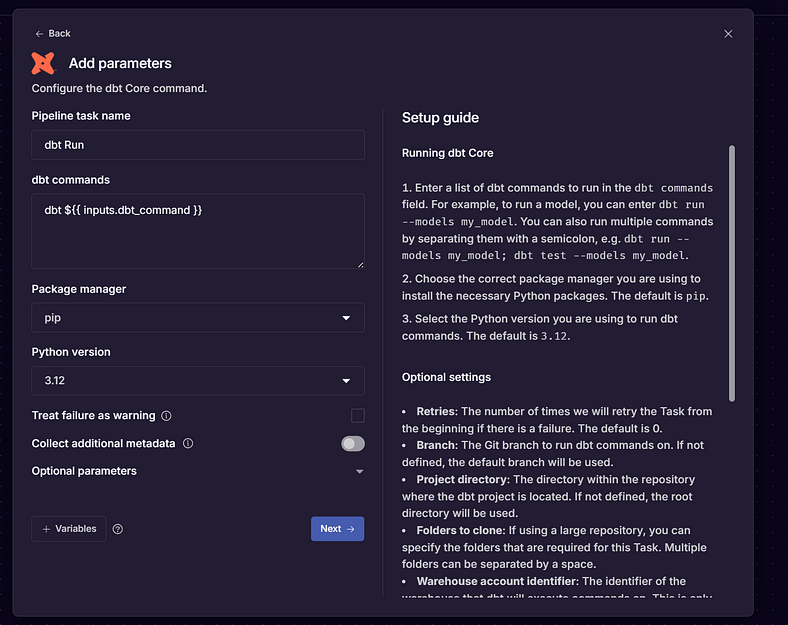This screenshot has width=788, height=625.
Task: Enable Collect additional metadata toggle
Action: pos(353,444)
